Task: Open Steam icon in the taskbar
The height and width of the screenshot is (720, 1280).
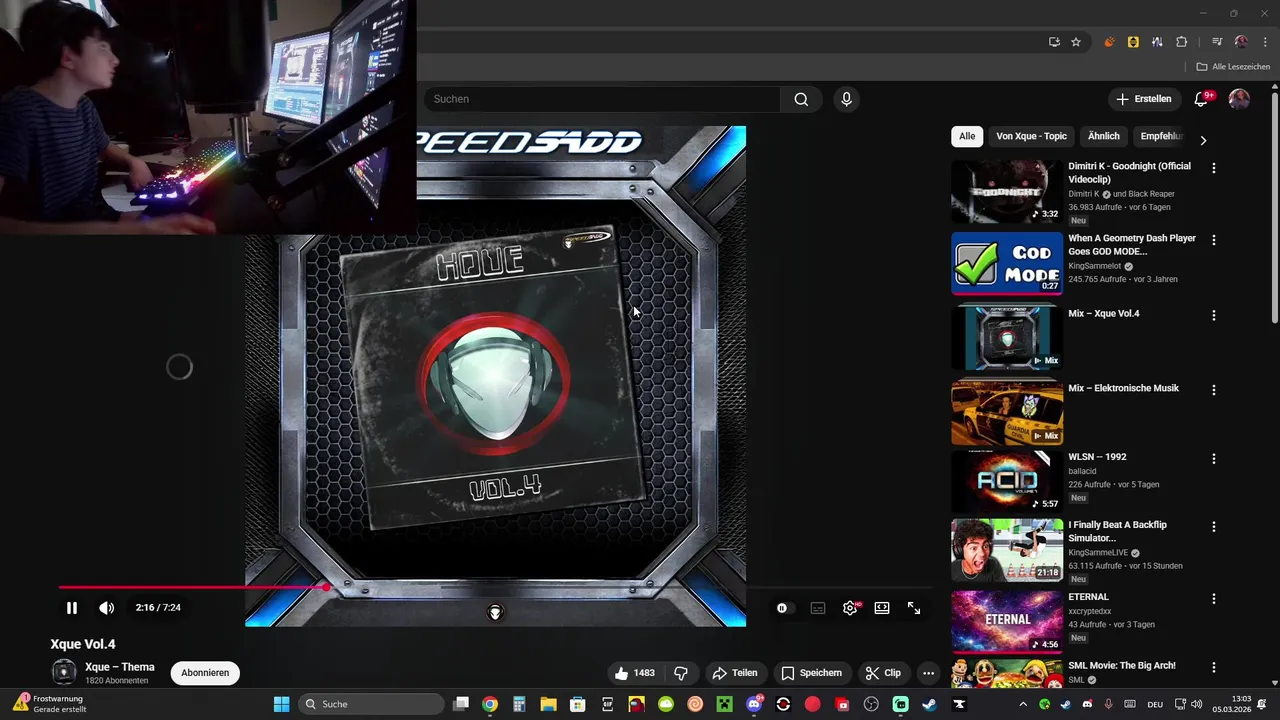Action: [929, 704]
